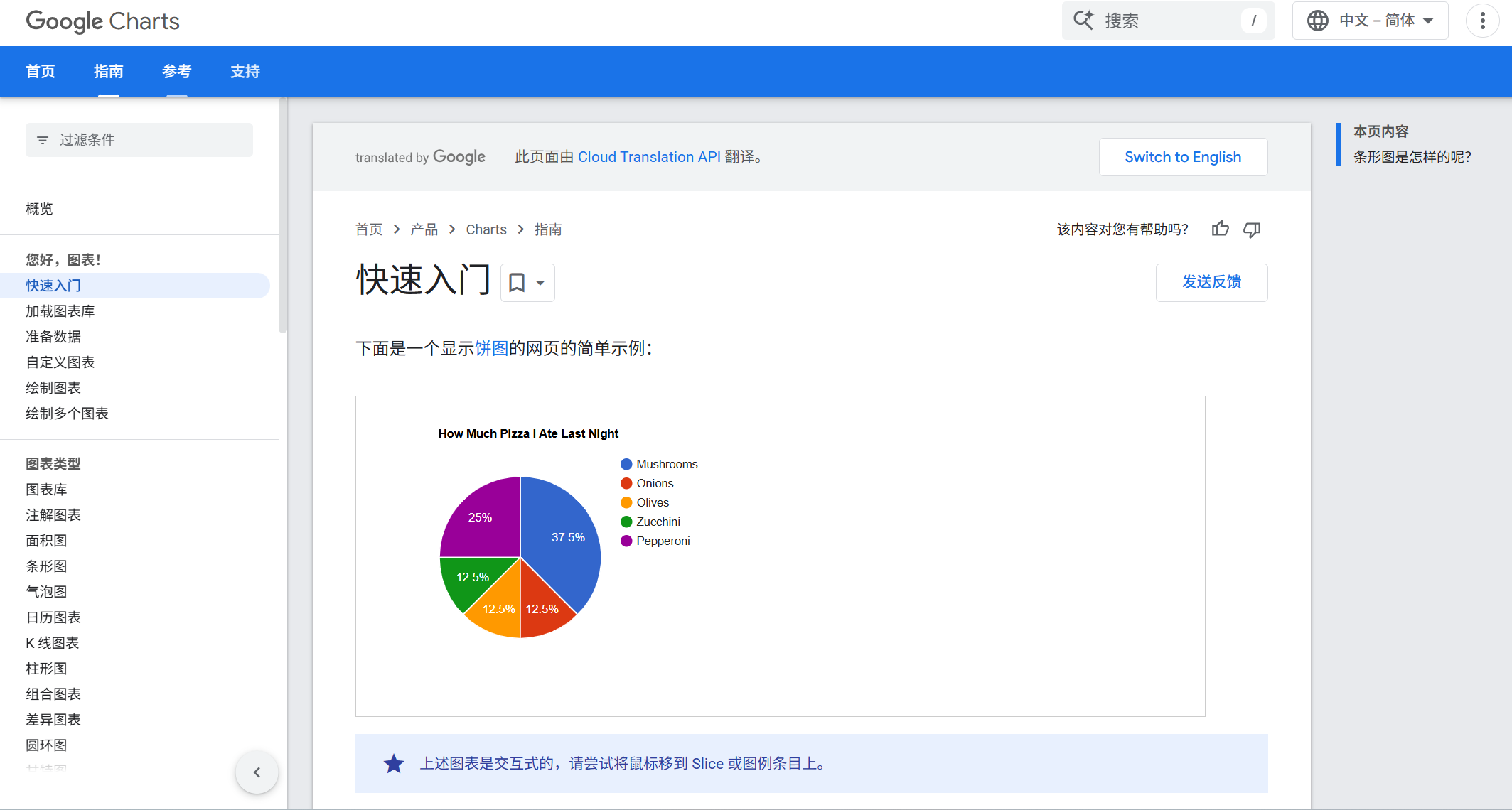Click the search magnifier icon
The width and height of the screenshot is (1512, 810).
pyautogui.click(x=1083, y=20)
